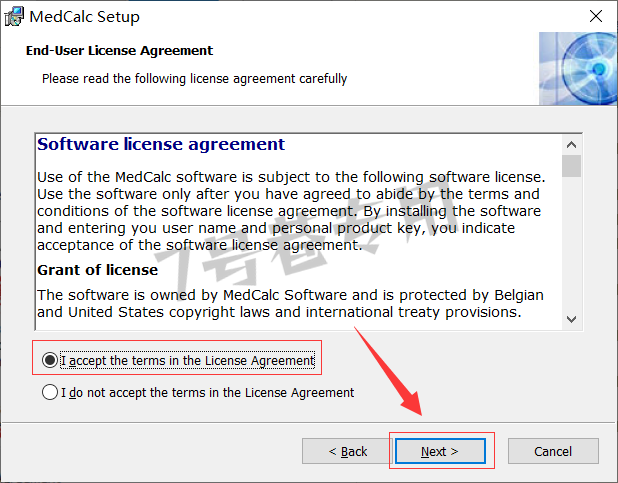Click the "MedCalc Setup" title bar text
This screenshot has height=483, width=618.
[x=84, y=17]
